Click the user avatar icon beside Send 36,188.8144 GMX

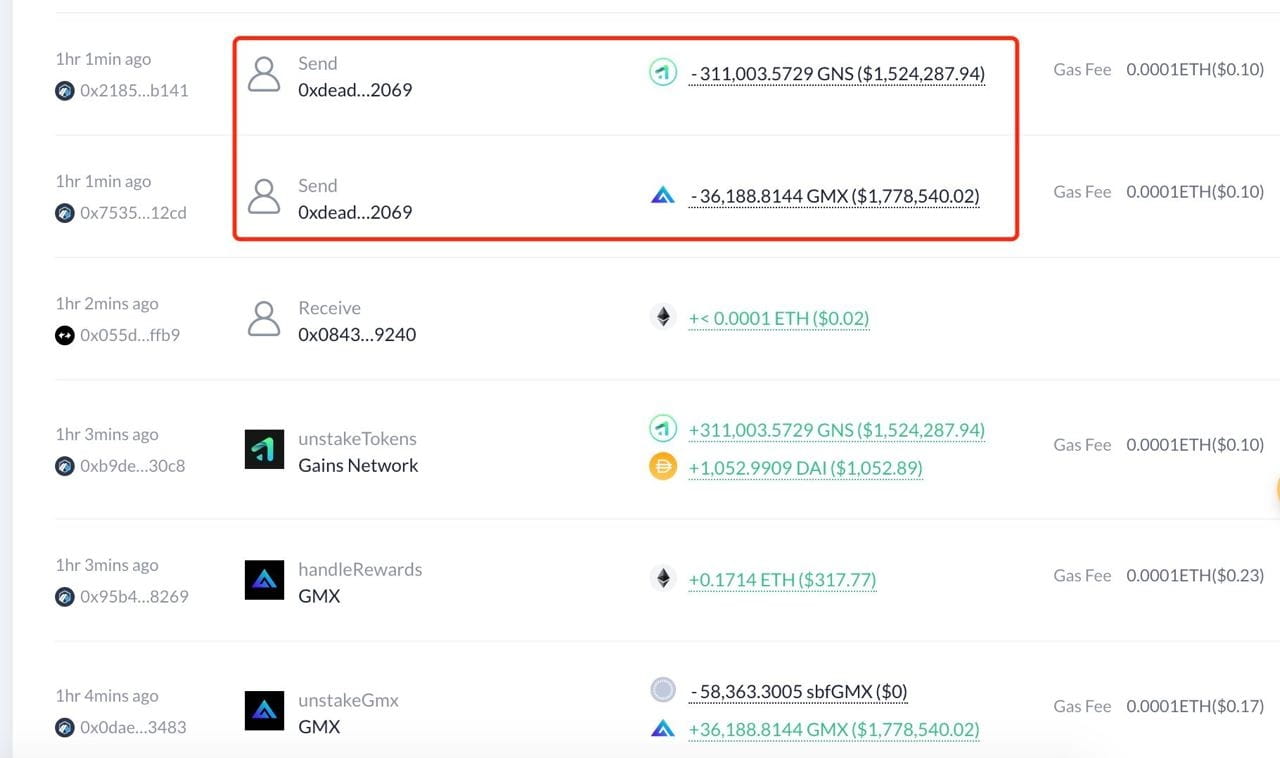tap(264, 197)
